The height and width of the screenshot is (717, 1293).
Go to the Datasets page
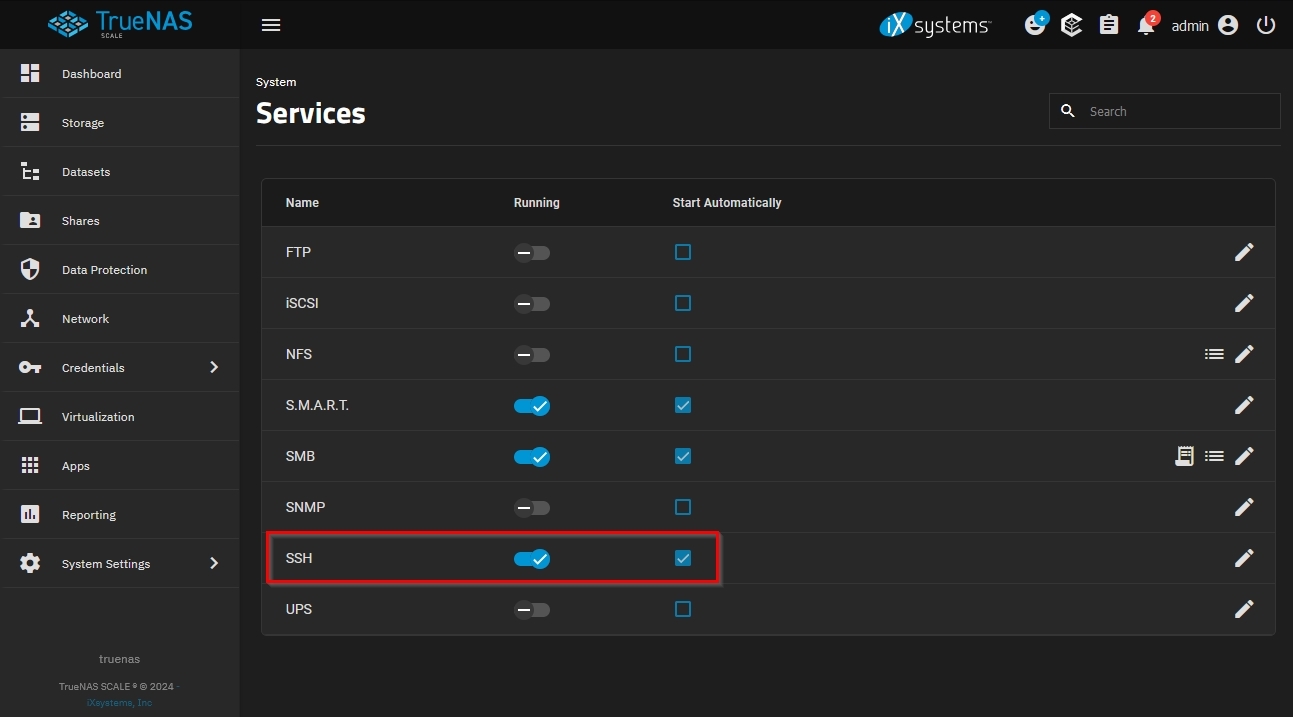pos(120,171)
